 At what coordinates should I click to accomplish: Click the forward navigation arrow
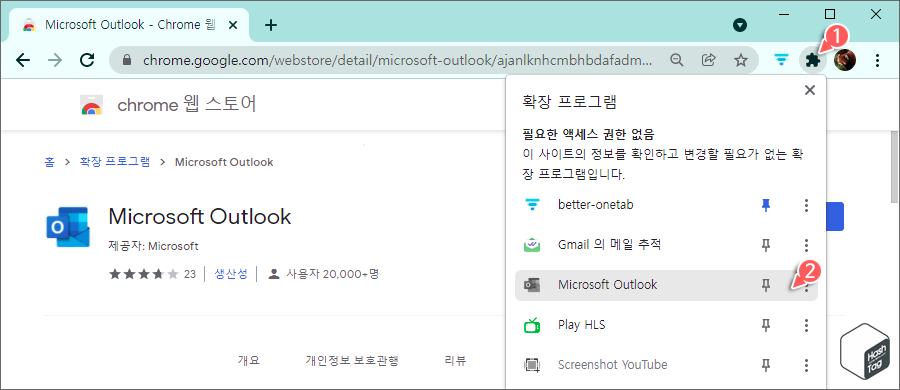(55, 60)
